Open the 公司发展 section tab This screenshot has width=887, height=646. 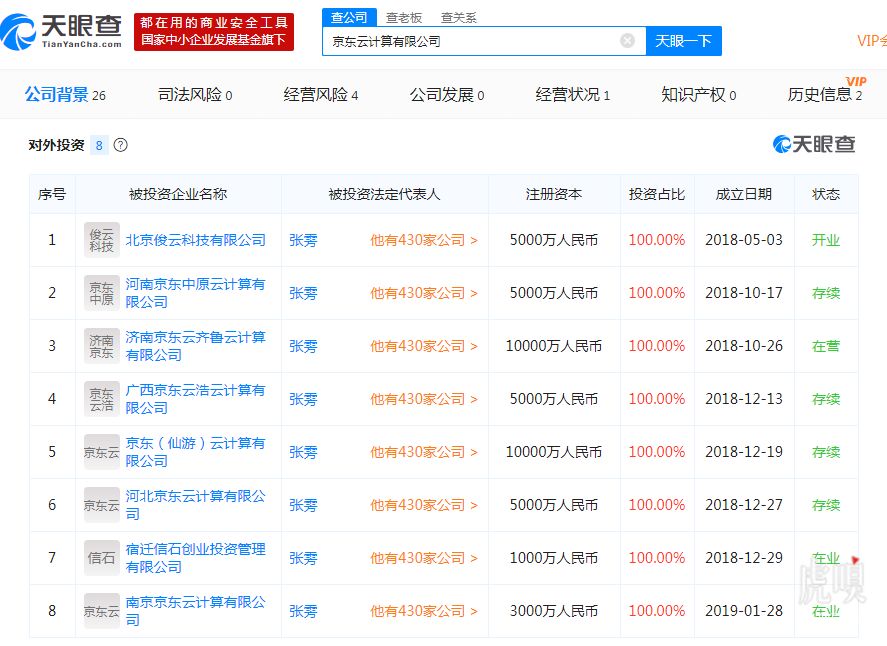click(x=447, y=94)
